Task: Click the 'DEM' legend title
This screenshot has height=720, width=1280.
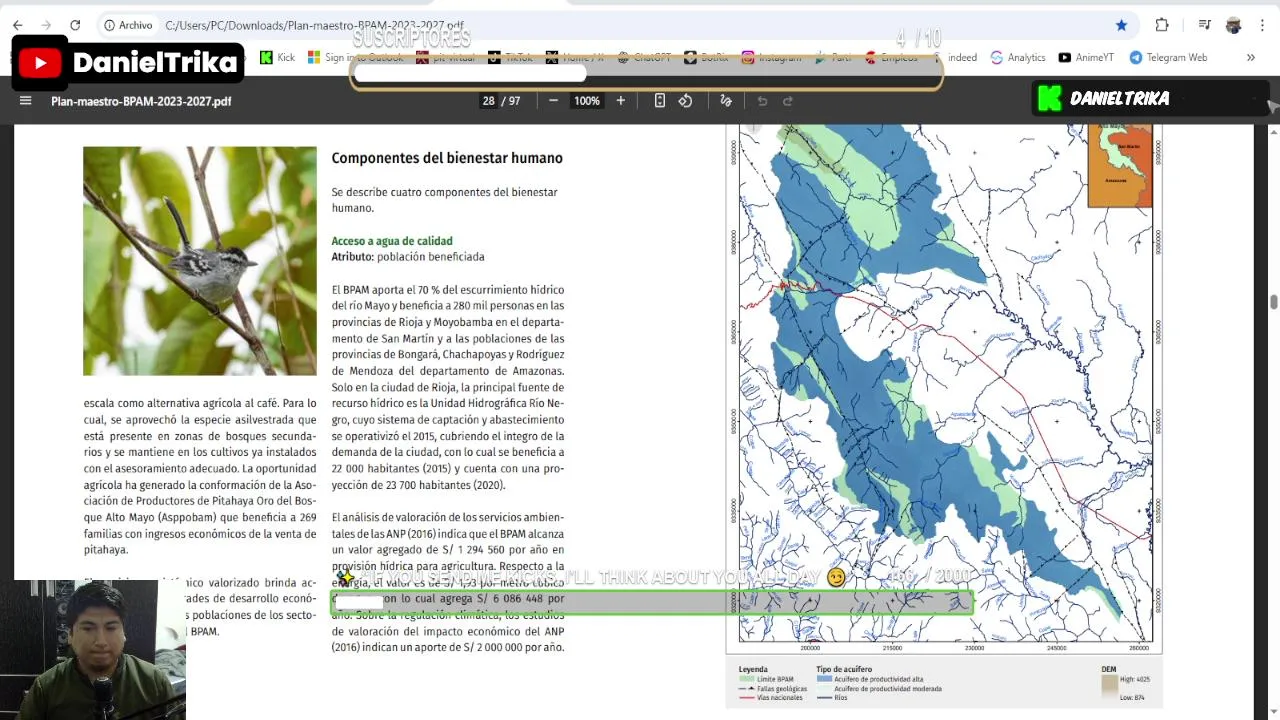Action: pyautogui.click(x=1109, y=669)
